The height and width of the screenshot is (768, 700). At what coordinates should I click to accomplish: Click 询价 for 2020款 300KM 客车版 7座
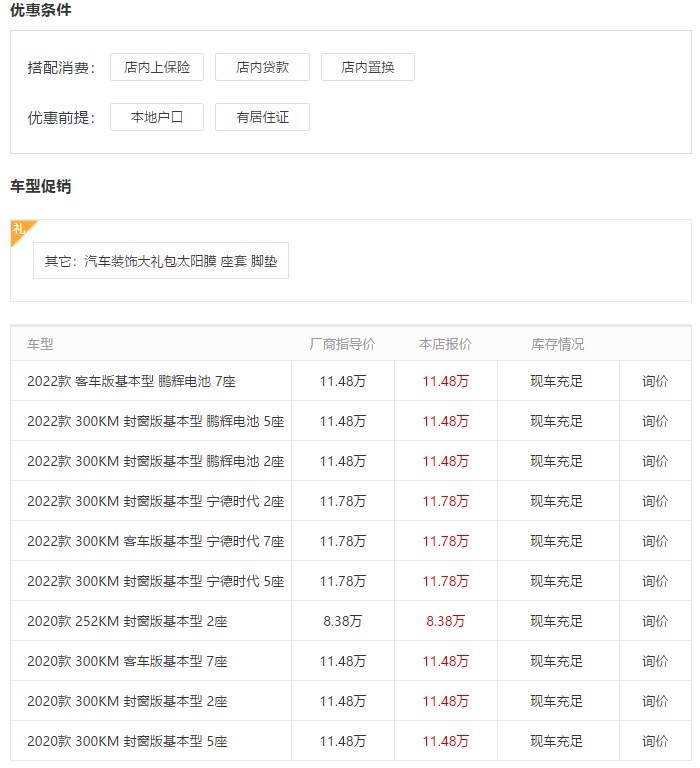tap(655, 661)
